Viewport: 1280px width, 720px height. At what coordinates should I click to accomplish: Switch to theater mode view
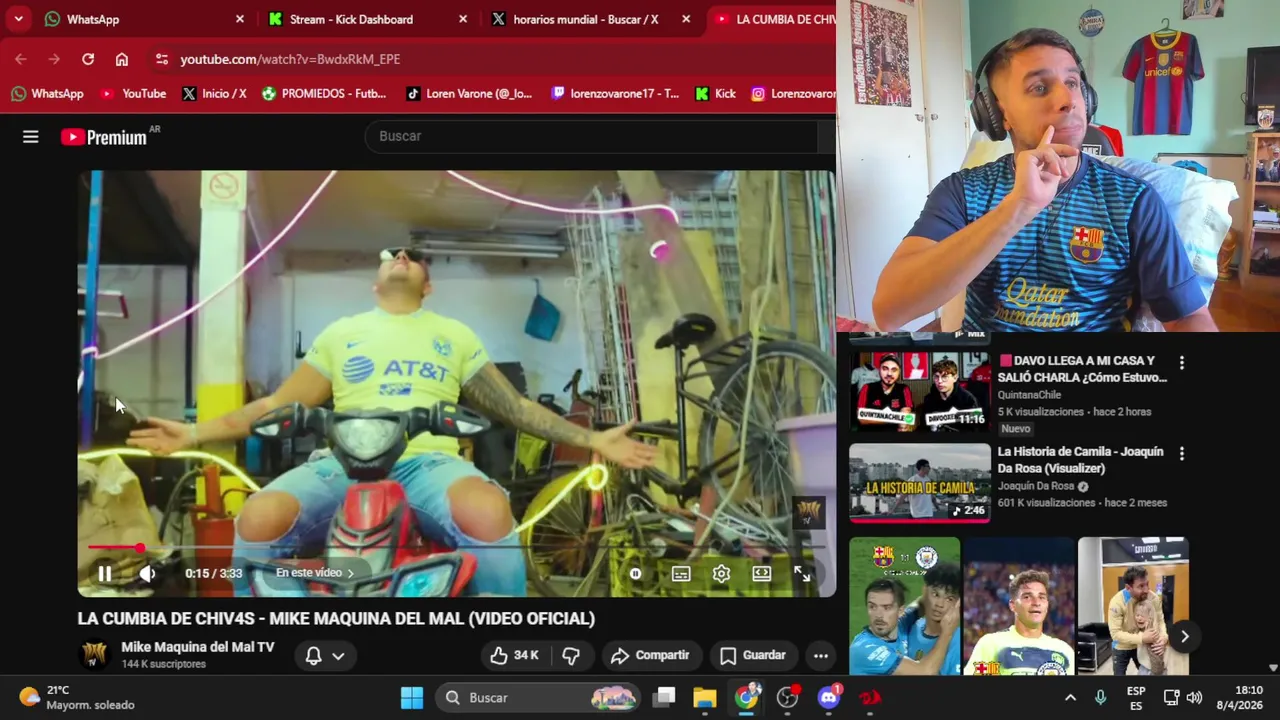point(762,574)
